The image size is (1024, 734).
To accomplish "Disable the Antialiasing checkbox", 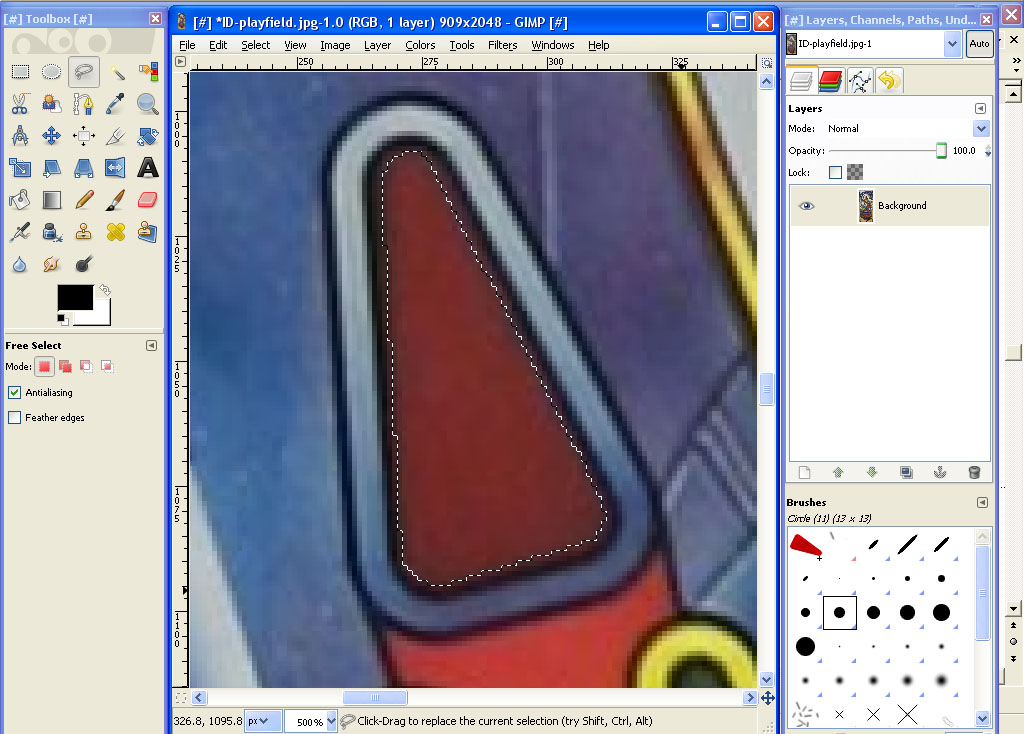I will coord(15,393).
